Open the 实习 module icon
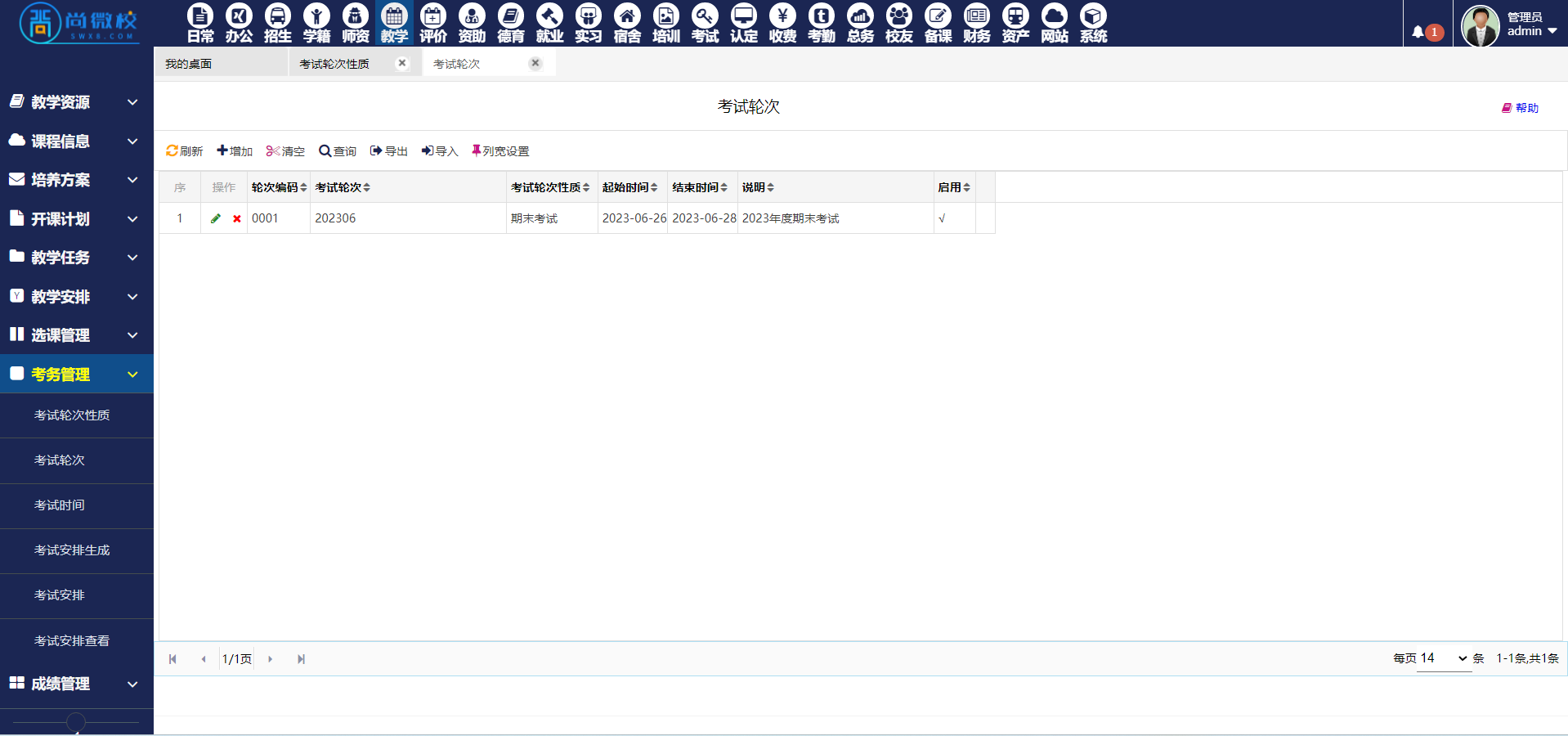The width and height of the screenshot is (1568, 736). coord(589,23)
